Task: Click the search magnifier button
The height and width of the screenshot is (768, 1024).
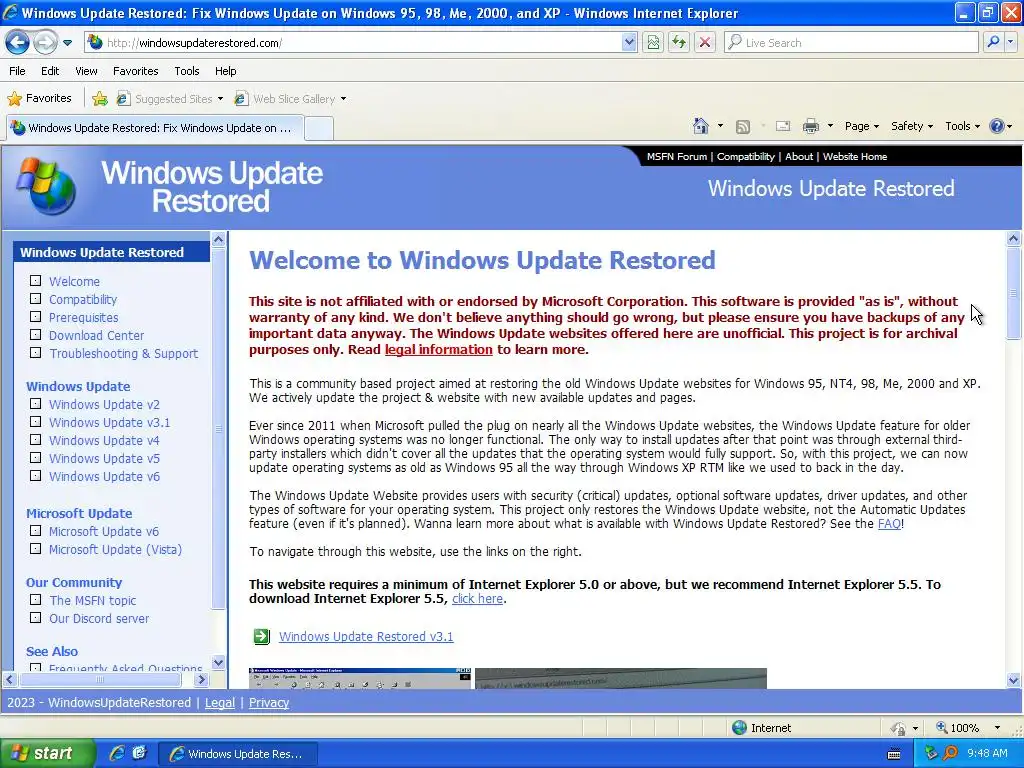Action: 993,42
